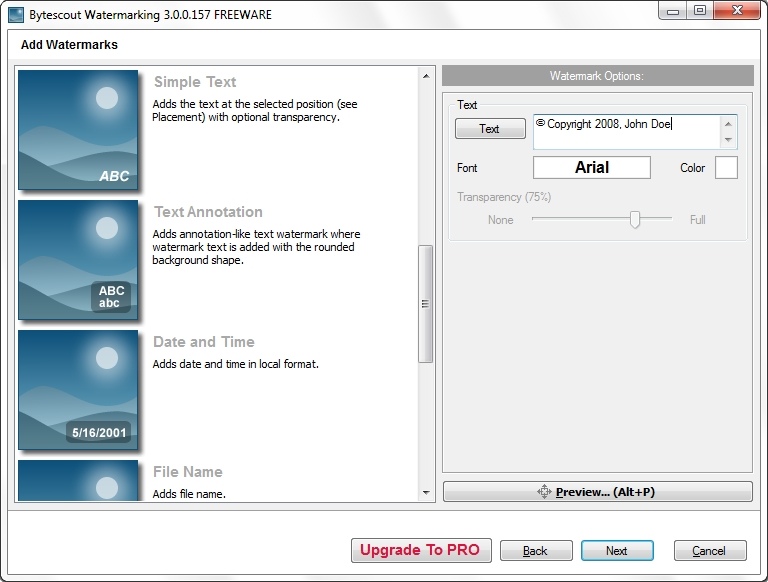Select the Text Annotation watermark thumbnail
Viewport: 768px width, 582px height.
click(x=78, y=259)
